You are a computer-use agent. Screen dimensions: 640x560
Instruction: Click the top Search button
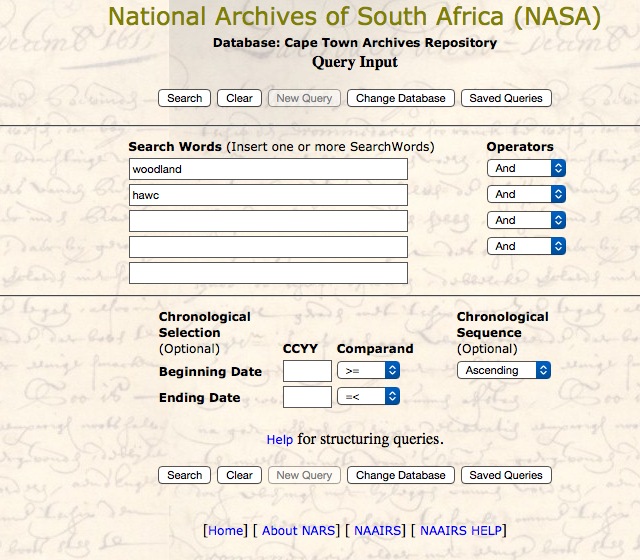click(x=184, y=98)
